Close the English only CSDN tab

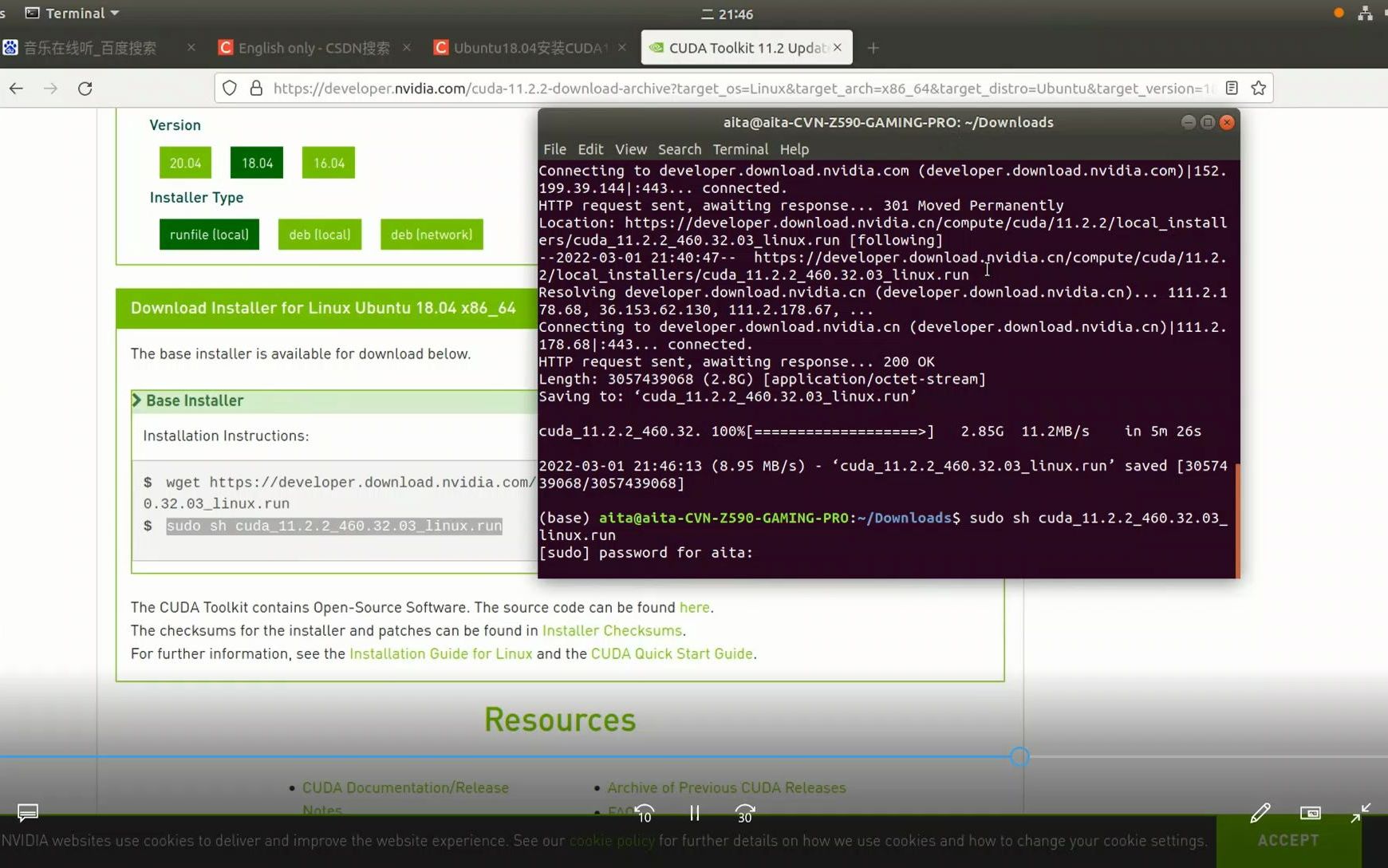point(407,48)
